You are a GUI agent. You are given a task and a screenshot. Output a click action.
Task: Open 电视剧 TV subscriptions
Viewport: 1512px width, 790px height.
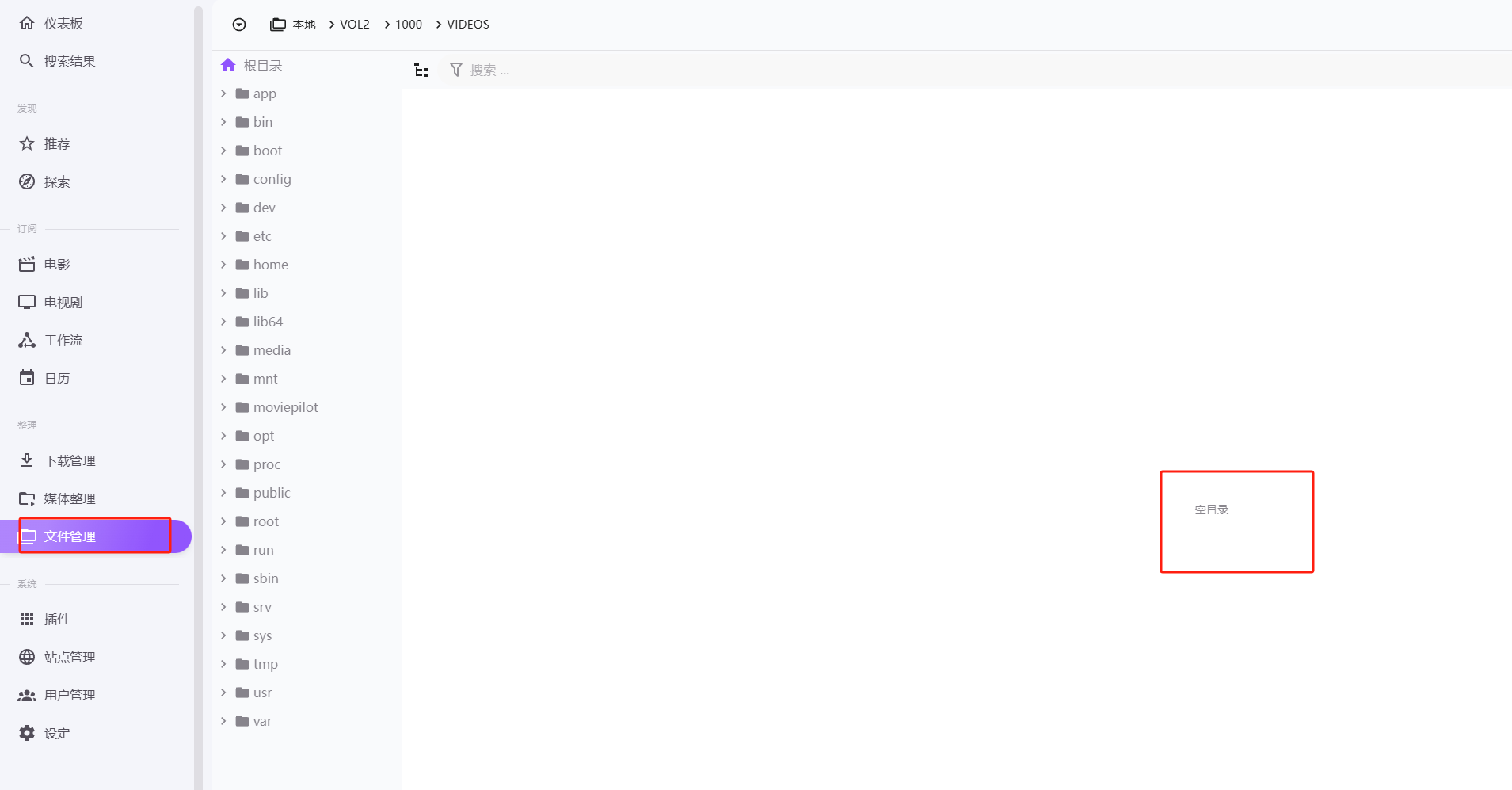(95, 302)
